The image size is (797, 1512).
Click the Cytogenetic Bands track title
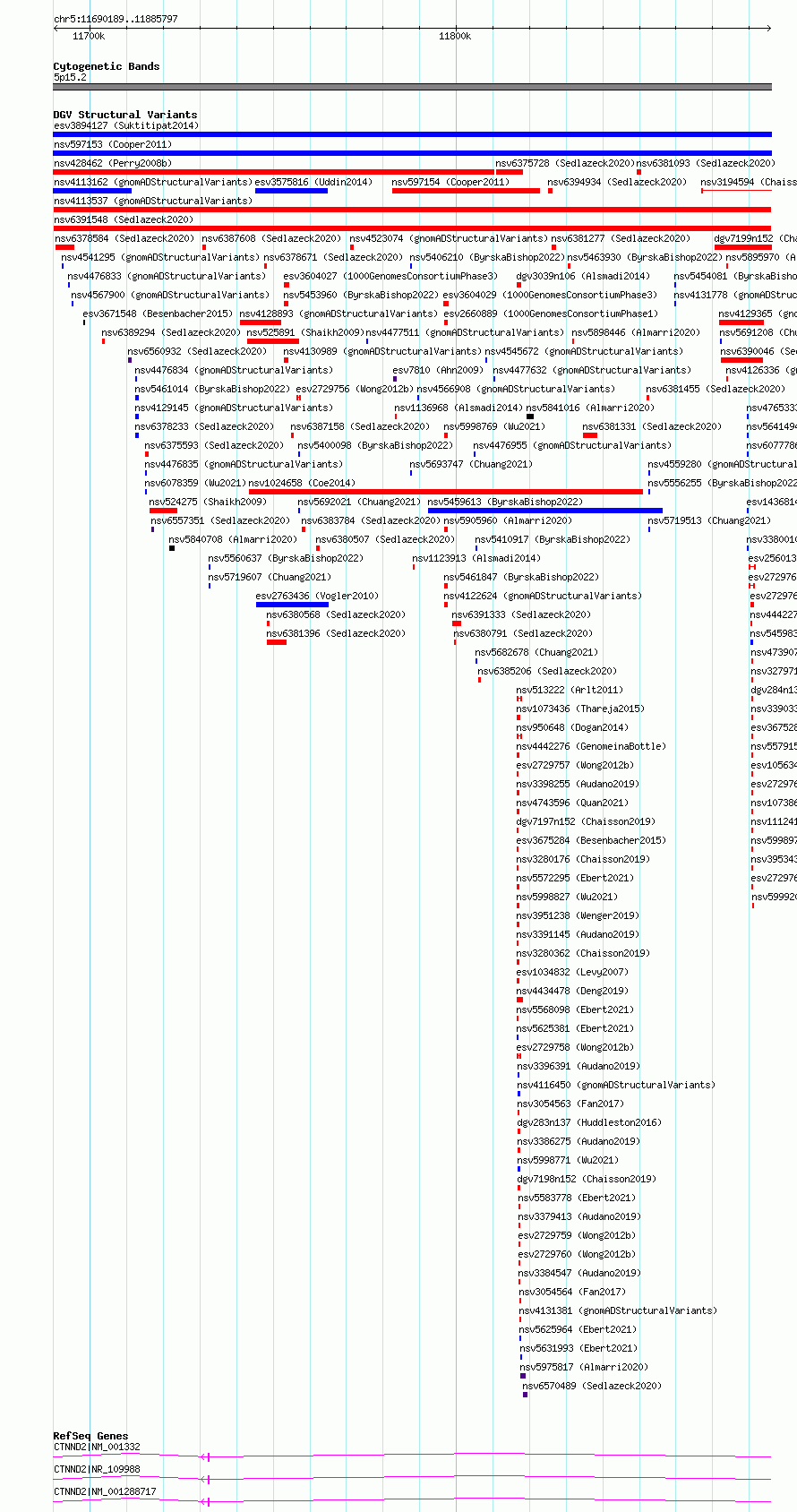click(106, 66)
